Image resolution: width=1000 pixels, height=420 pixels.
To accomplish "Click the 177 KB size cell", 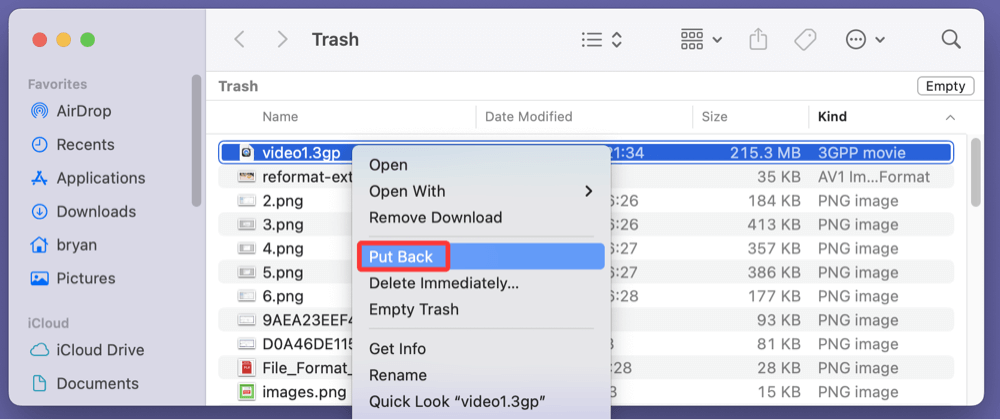I will pyautogui.click(x=776, y=296).
